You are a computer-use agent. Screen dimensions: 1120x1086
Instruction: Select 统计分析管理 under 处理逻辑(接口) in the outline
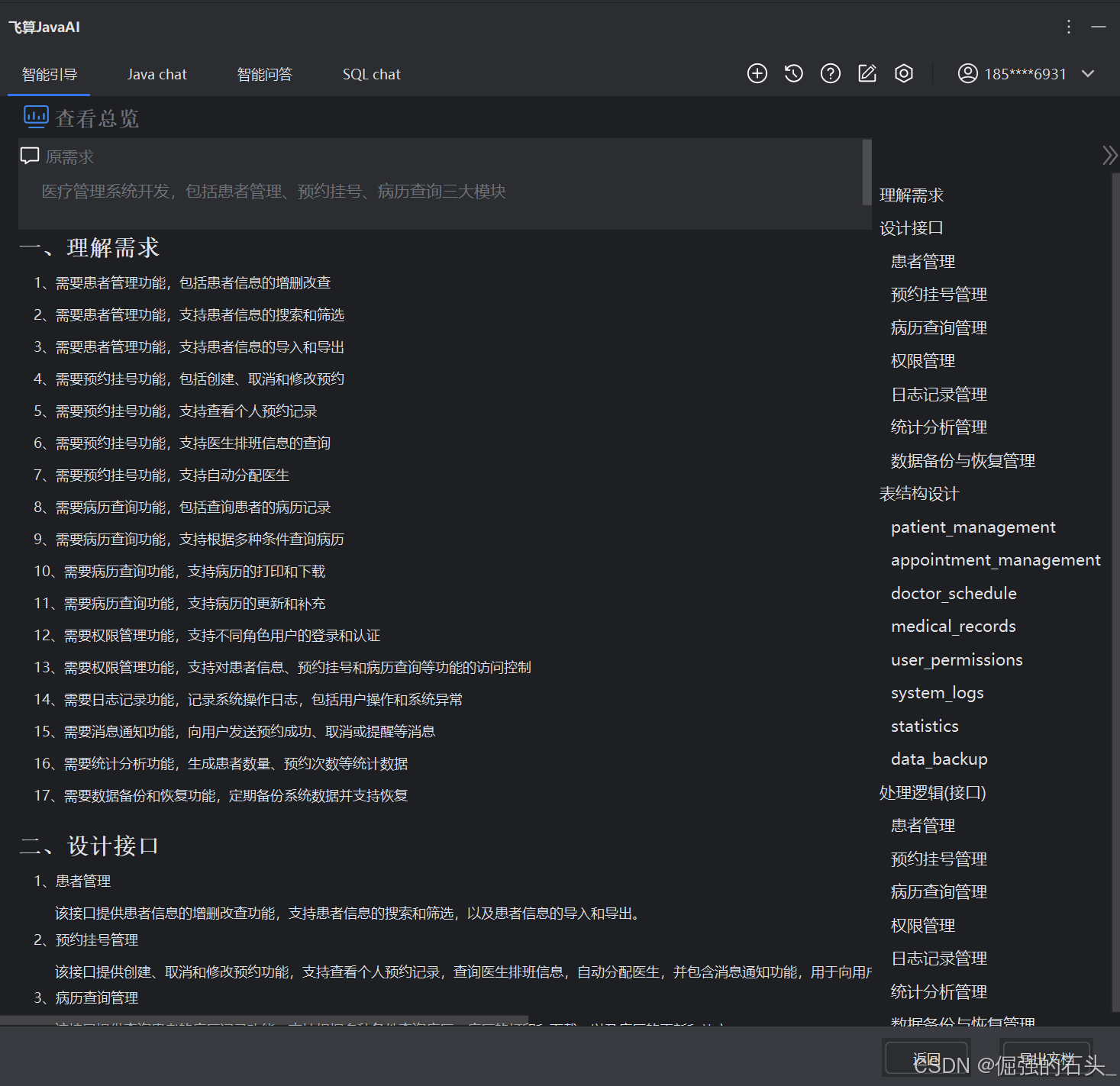(x=939, y=992)
